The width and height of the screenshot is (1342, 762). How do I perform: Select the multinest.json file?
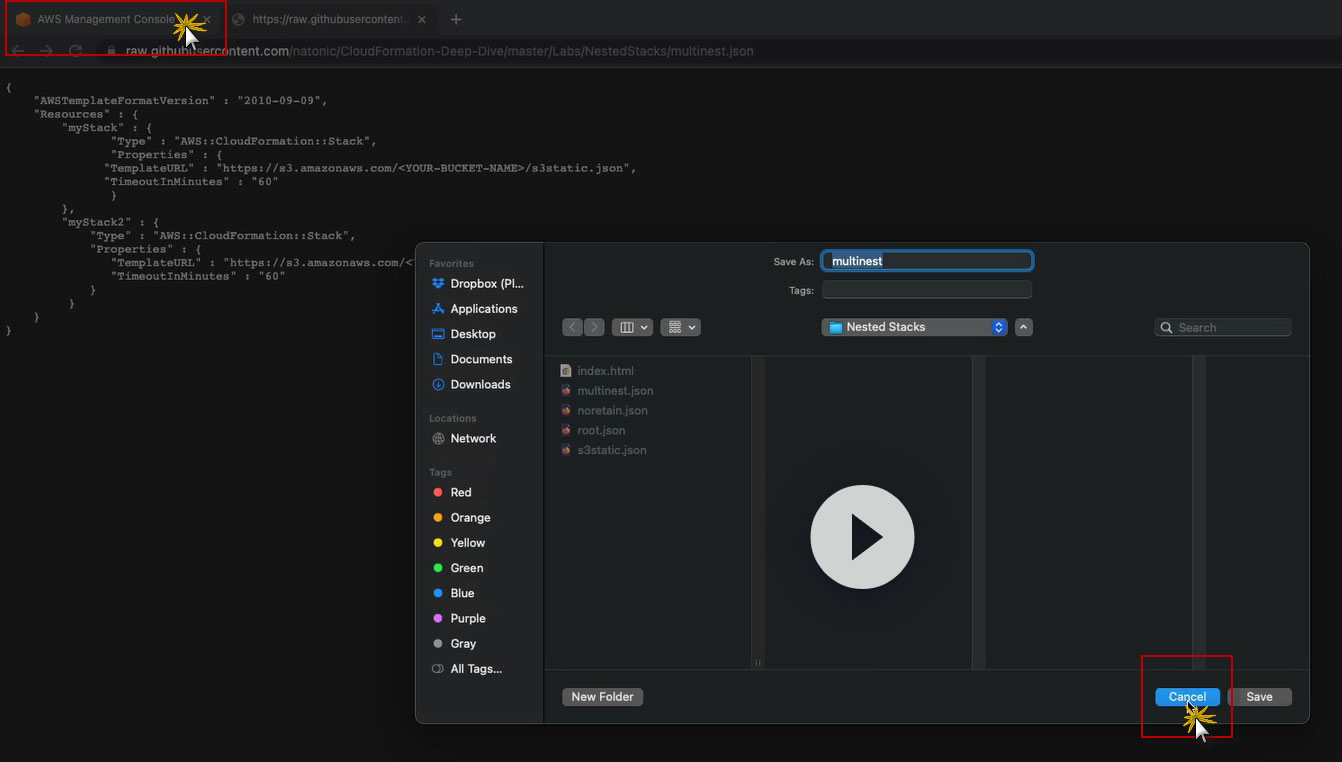pyautogui.click(x=607, y=391)
